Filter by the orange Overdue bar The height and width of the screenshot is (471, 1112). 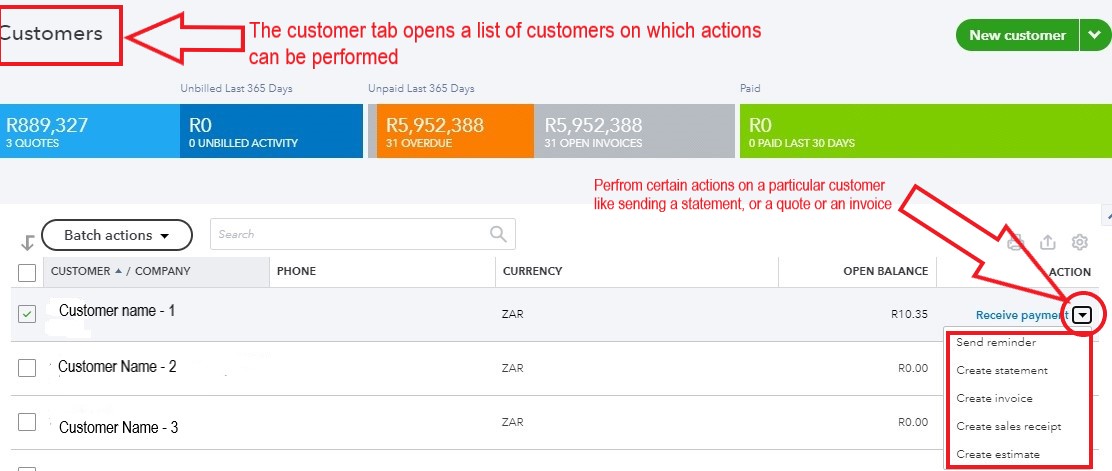tap(454, 131)
